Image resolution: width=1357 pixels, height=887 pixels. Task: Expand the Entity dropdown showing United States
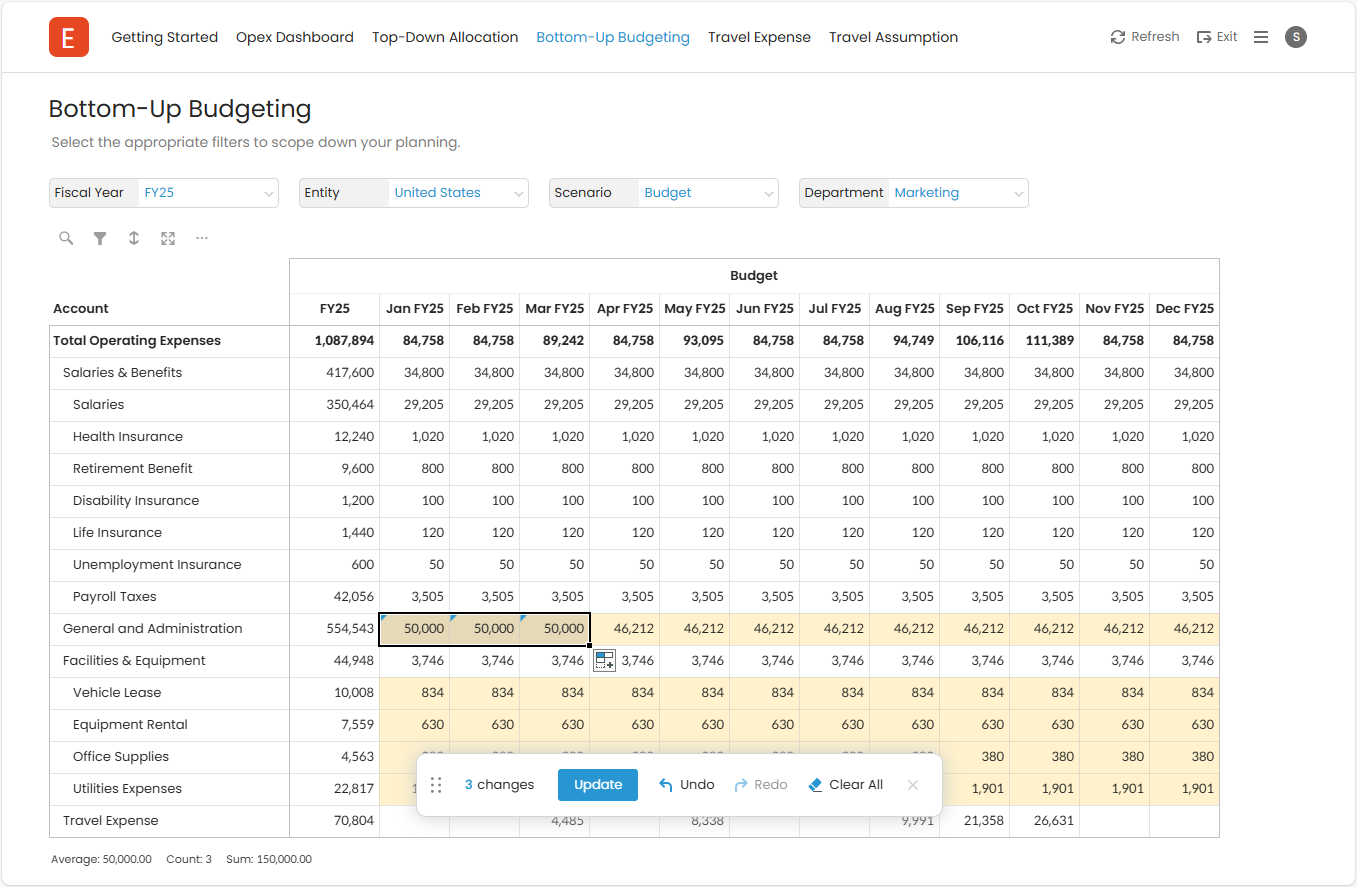(458, 193)
